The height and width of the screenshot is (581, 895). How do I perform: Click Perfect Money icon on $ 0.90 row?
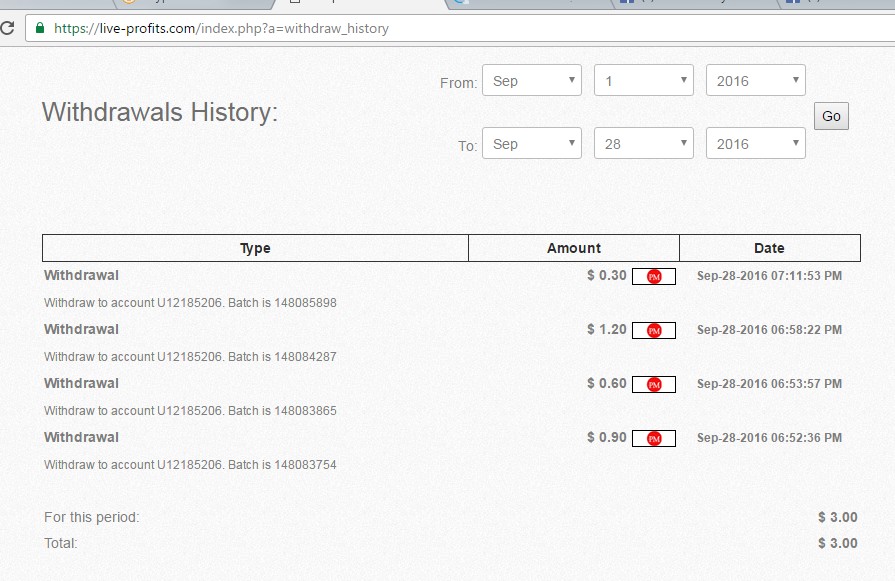pyautogui.click(x=654, y=438)
